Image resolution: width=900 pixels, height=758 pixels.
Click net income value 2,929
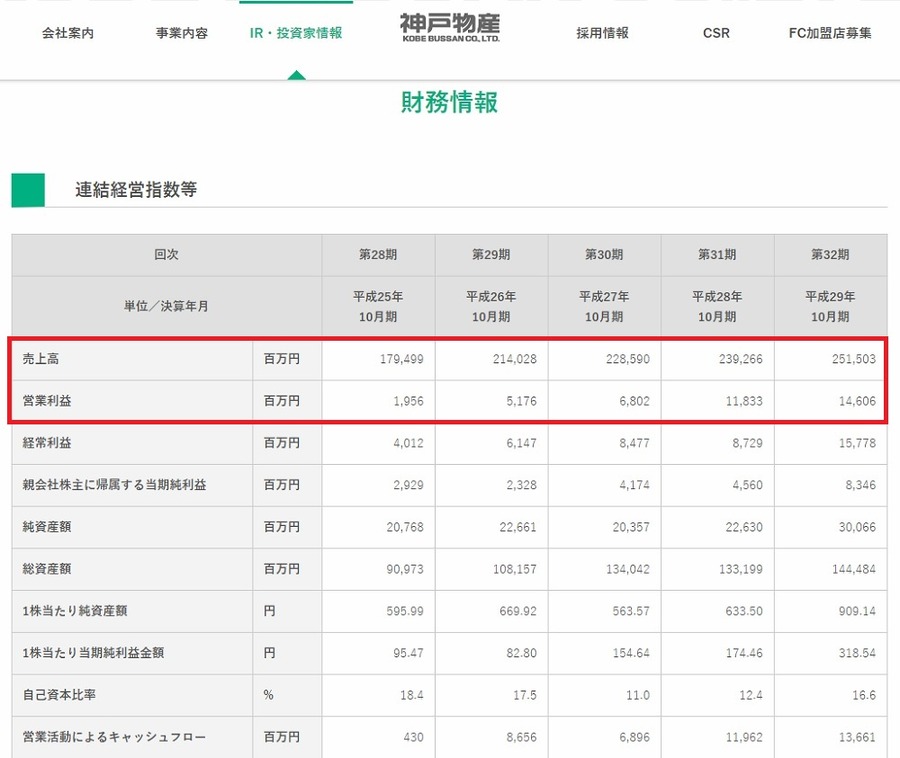tap(408, 485)
